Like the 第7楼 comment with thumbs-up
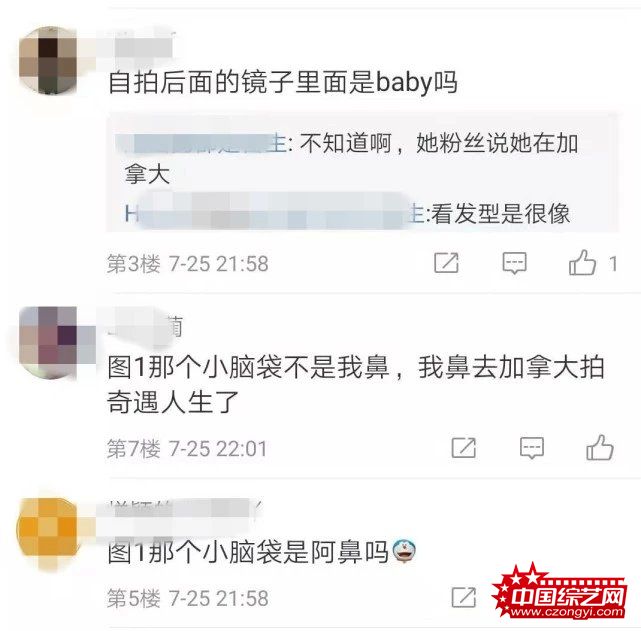 [x=600, y=447]
